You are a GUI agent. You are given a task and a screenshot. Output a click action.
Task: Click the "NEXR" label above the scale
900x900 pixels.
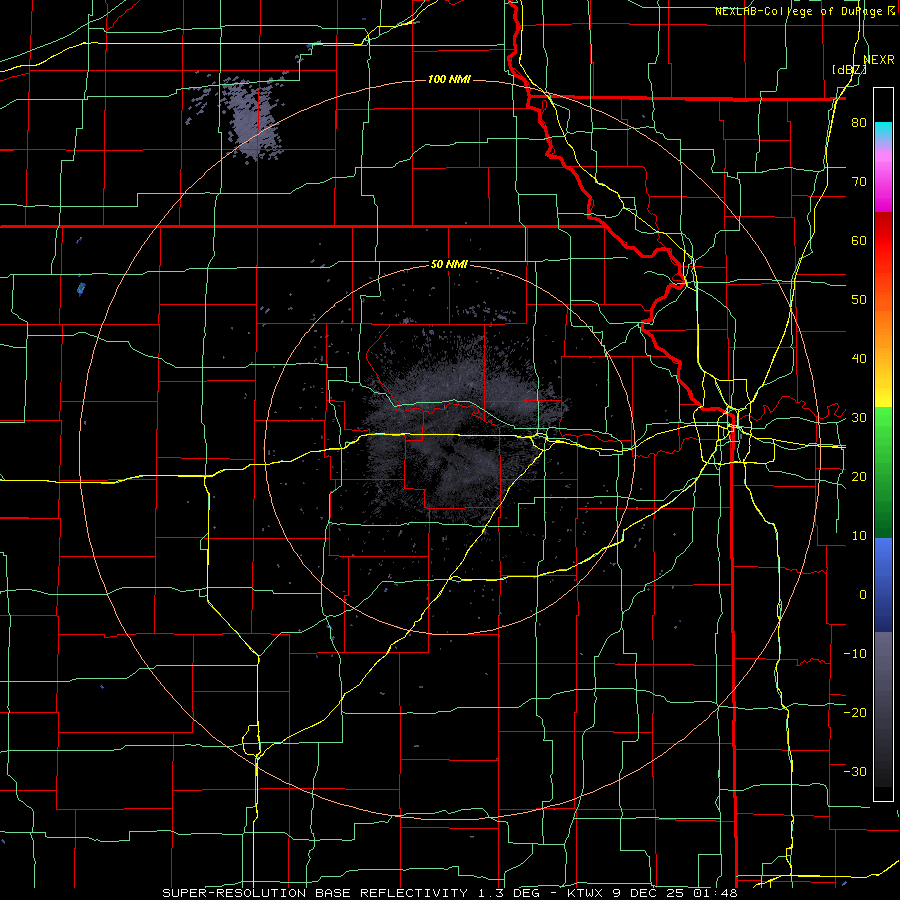(879, 60)
